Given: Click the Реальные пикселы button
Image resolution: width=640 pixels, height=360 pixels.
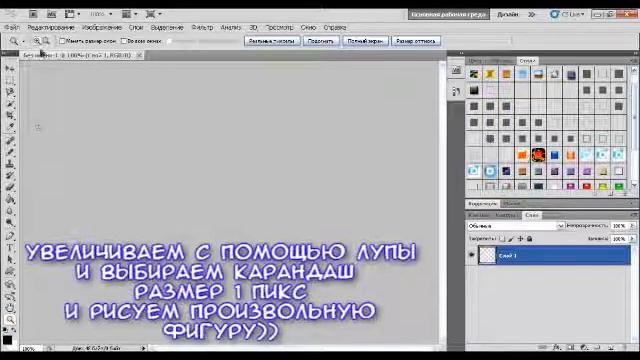Looking at the screenshot, I should coord(272,41).
